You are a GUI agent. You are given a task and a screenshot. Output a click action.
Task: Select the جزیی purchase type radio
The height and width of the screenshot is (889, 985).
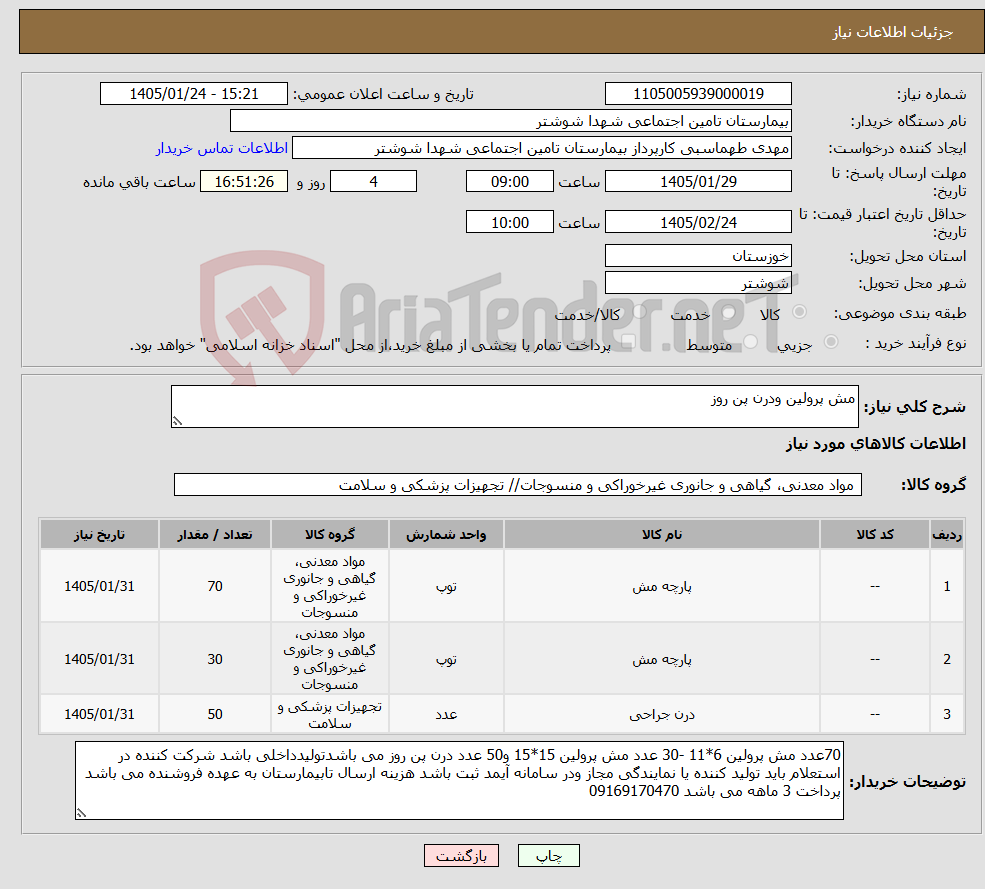tap(830, 342)
